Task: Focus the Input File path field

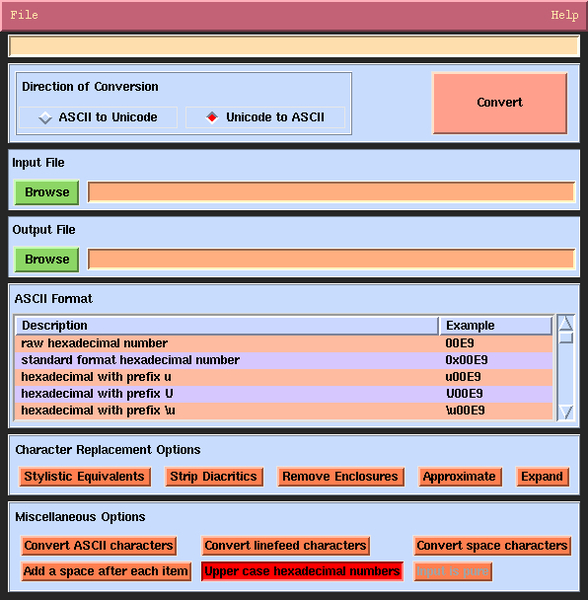Action: (331, 192)
